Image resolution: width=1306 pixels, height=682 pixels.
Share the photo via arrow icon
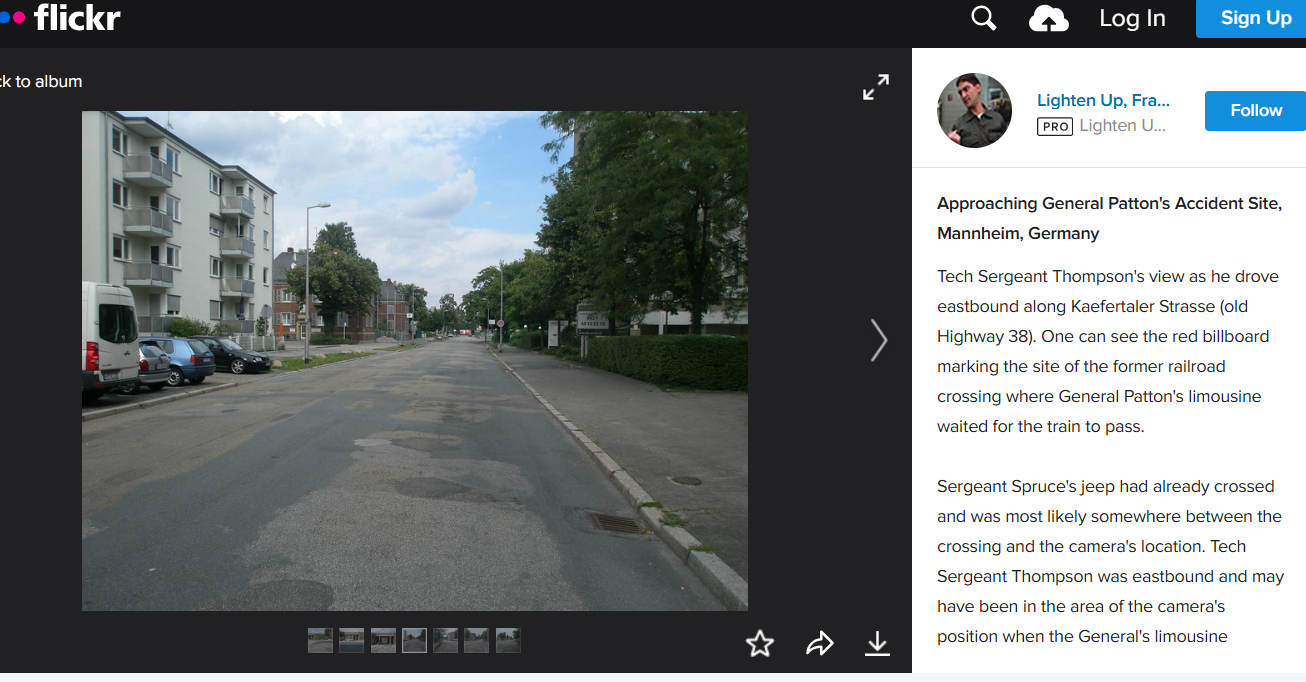point(819,643)
